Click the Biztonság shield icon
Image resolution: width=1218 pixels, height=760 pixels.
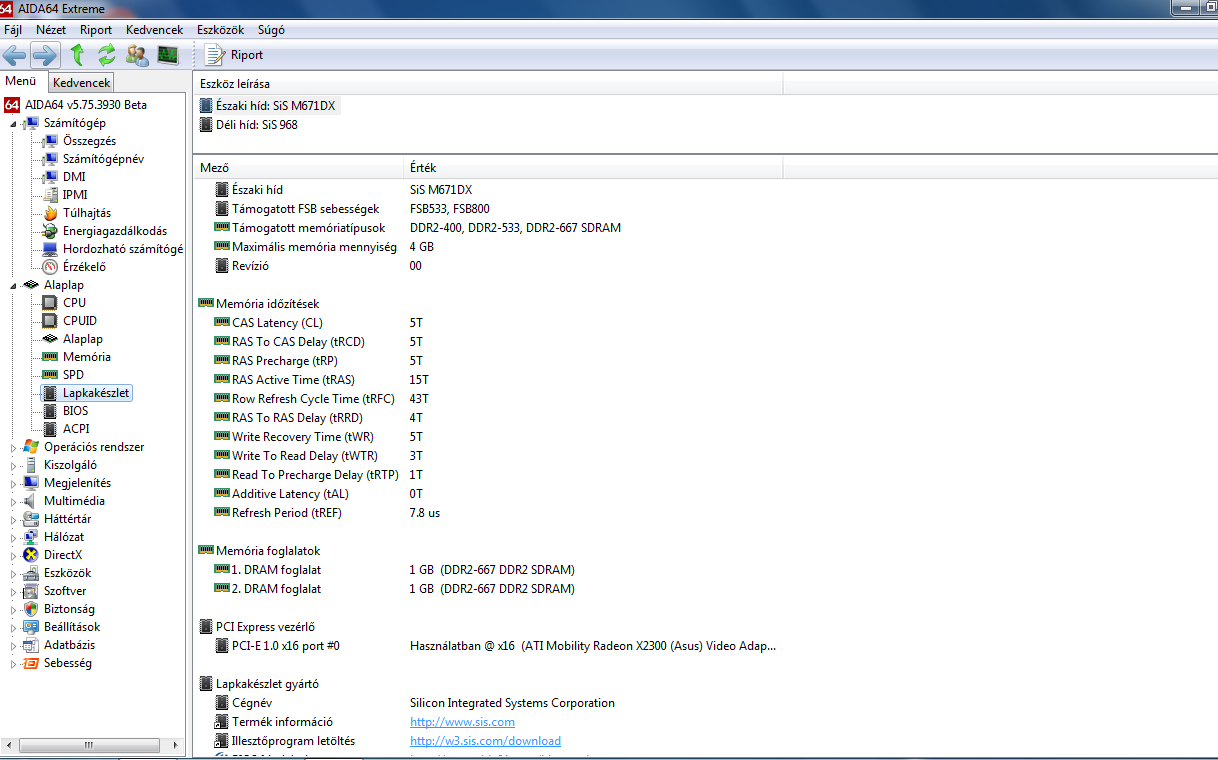click(x=31, y=609)
